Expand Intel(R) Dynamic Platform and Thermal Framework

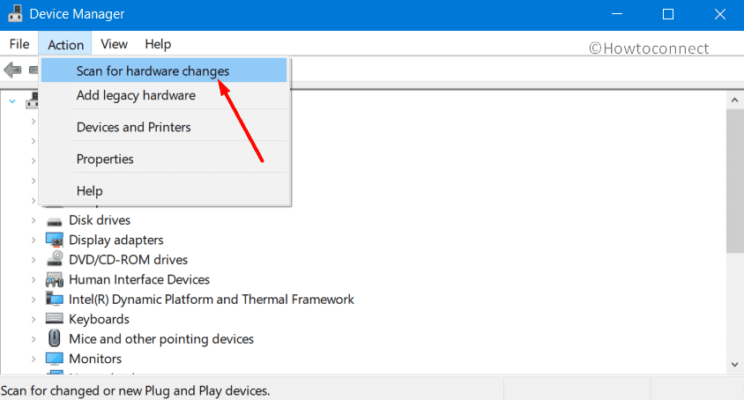point(33,299)
